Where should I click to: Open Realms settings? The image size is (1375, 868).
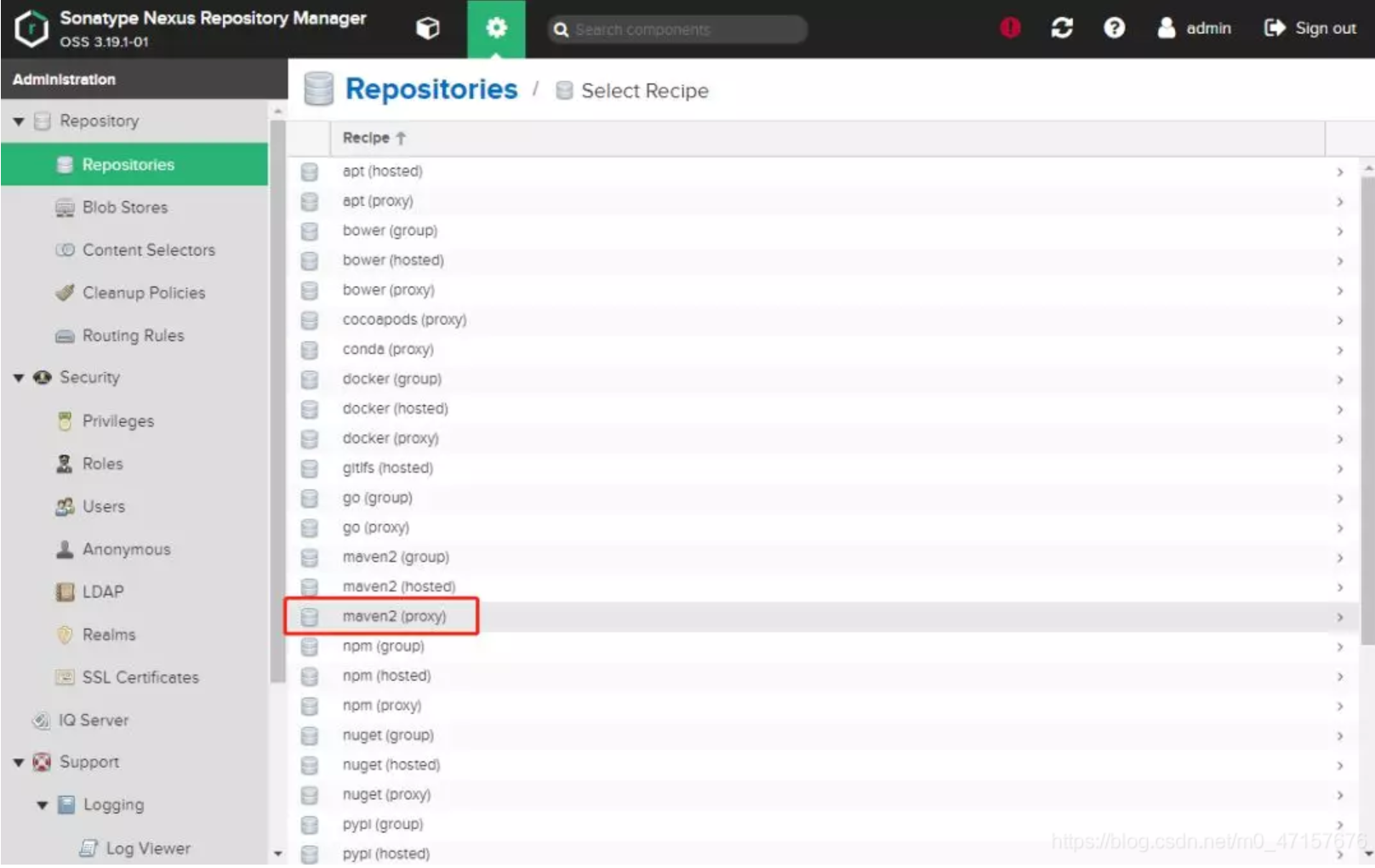pyautogui.click(x=109, y=634)
